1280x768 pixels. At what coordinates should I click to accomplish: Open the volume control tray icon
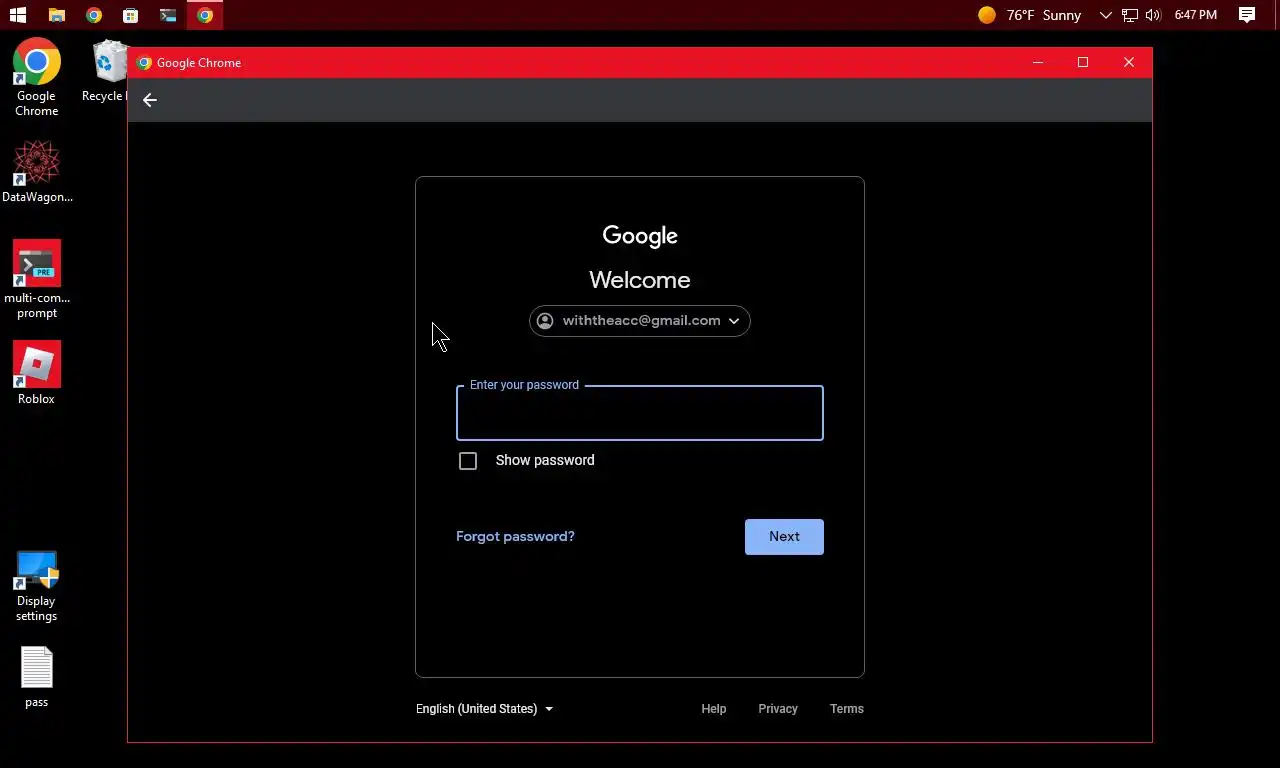1153,15
